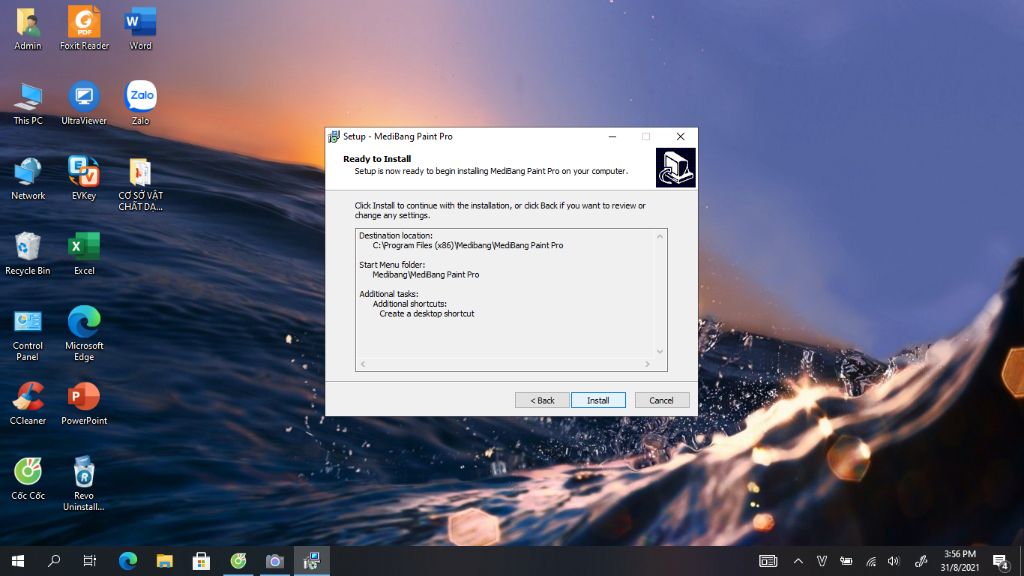Select Microsoft Edge desktop icon
The image size is (1024, 576).
click(84, 334)
